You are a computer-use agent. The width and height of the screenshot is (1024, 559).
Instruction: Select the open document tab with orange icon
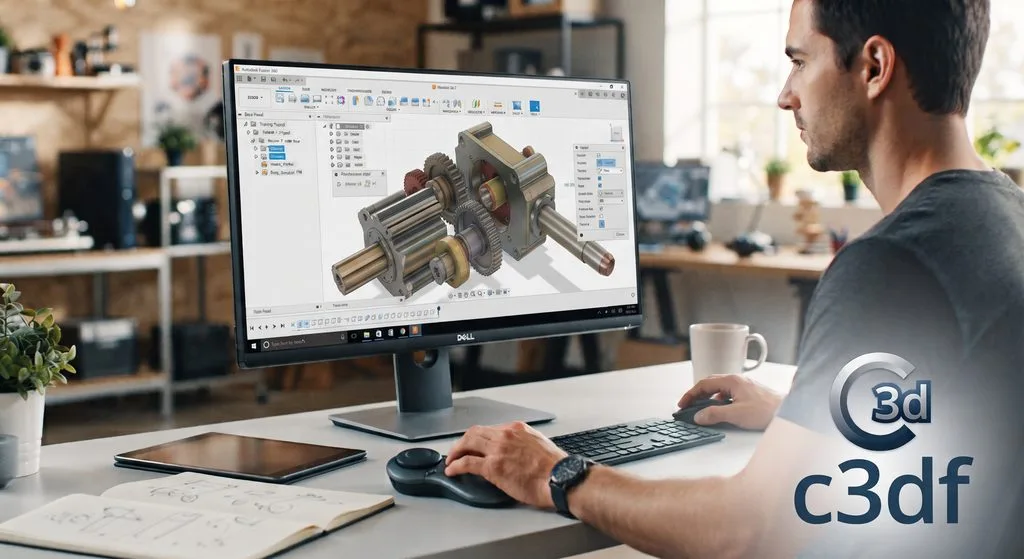pos(444,88)
